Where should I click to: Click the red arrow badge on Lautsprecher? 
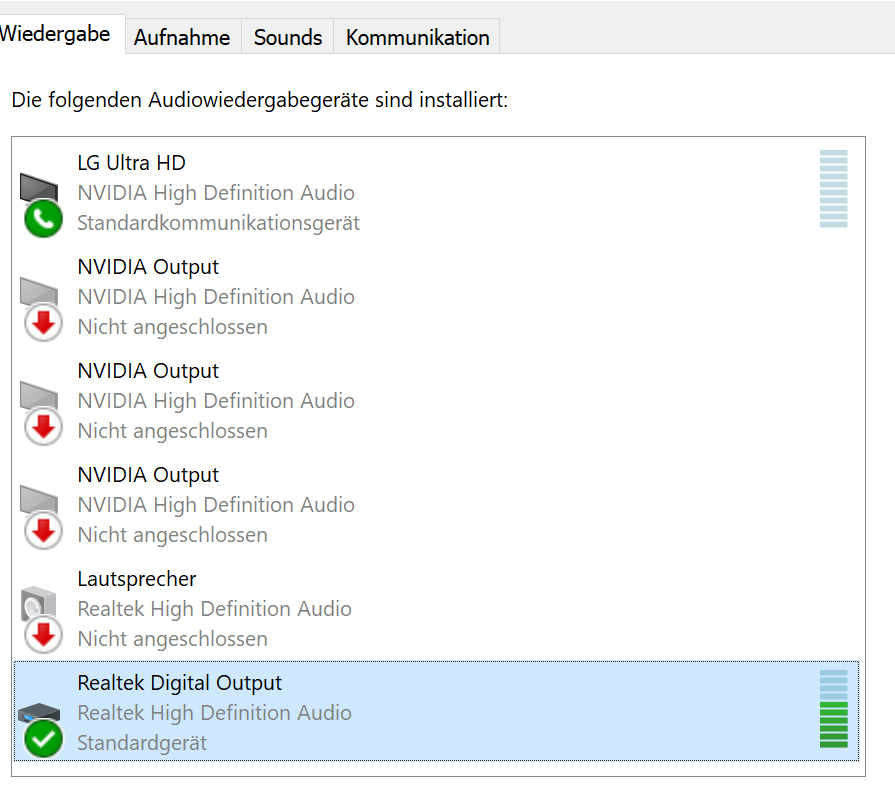point(43,635)
